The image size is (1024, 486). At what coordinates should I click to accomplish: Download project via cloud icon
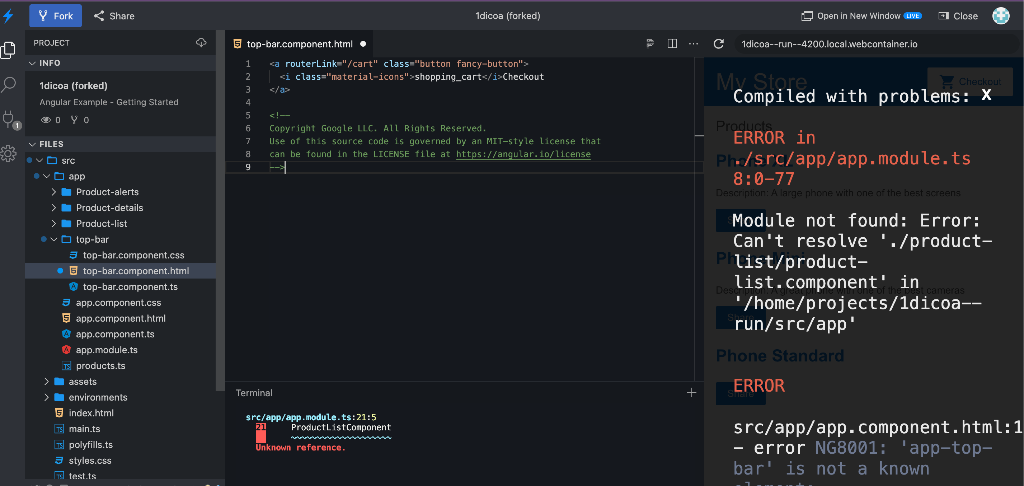[x=201, y=42]
